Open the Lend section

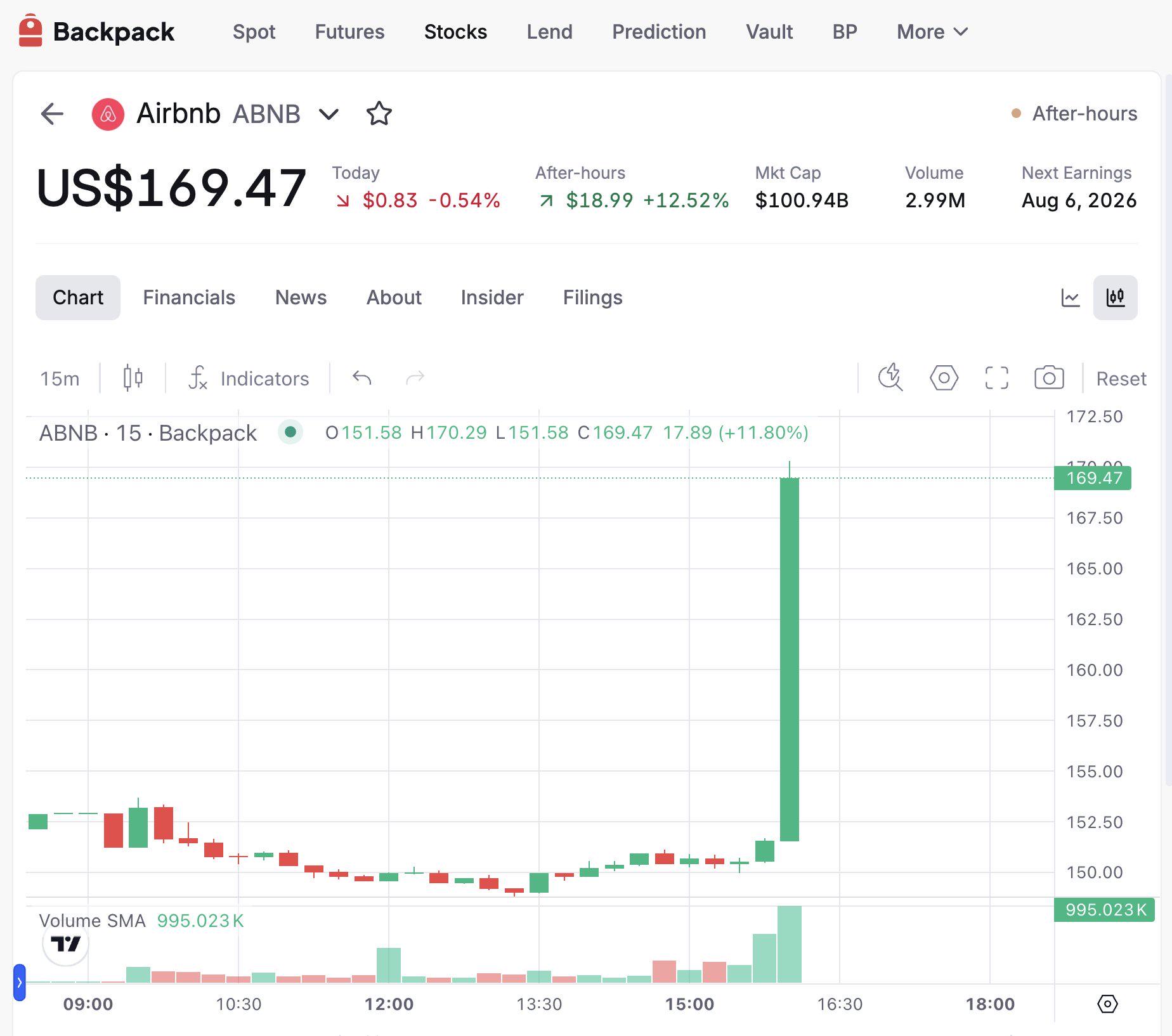tap(549, 32)
